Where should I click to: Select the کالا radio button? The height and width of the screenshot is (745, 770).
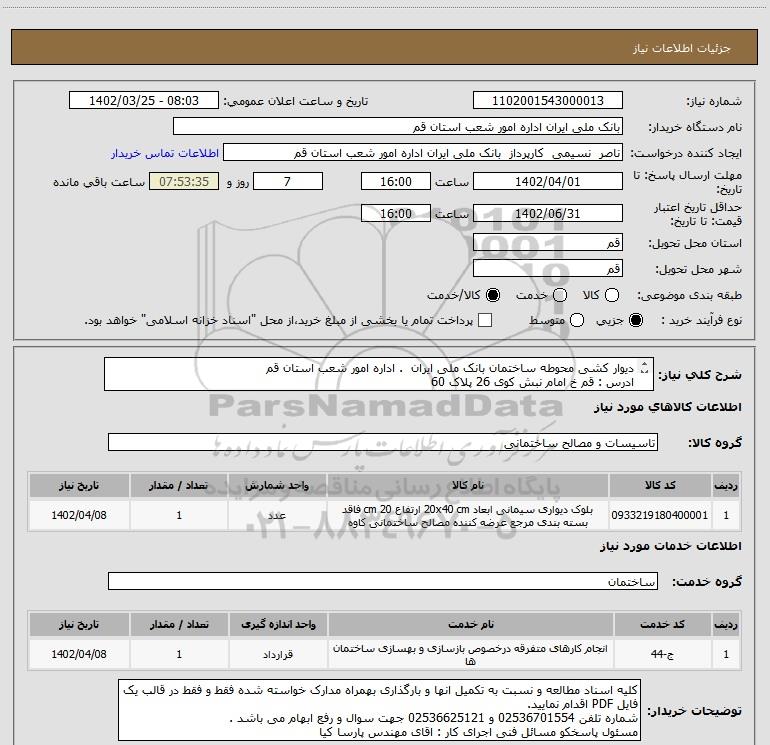click(612, 295)
